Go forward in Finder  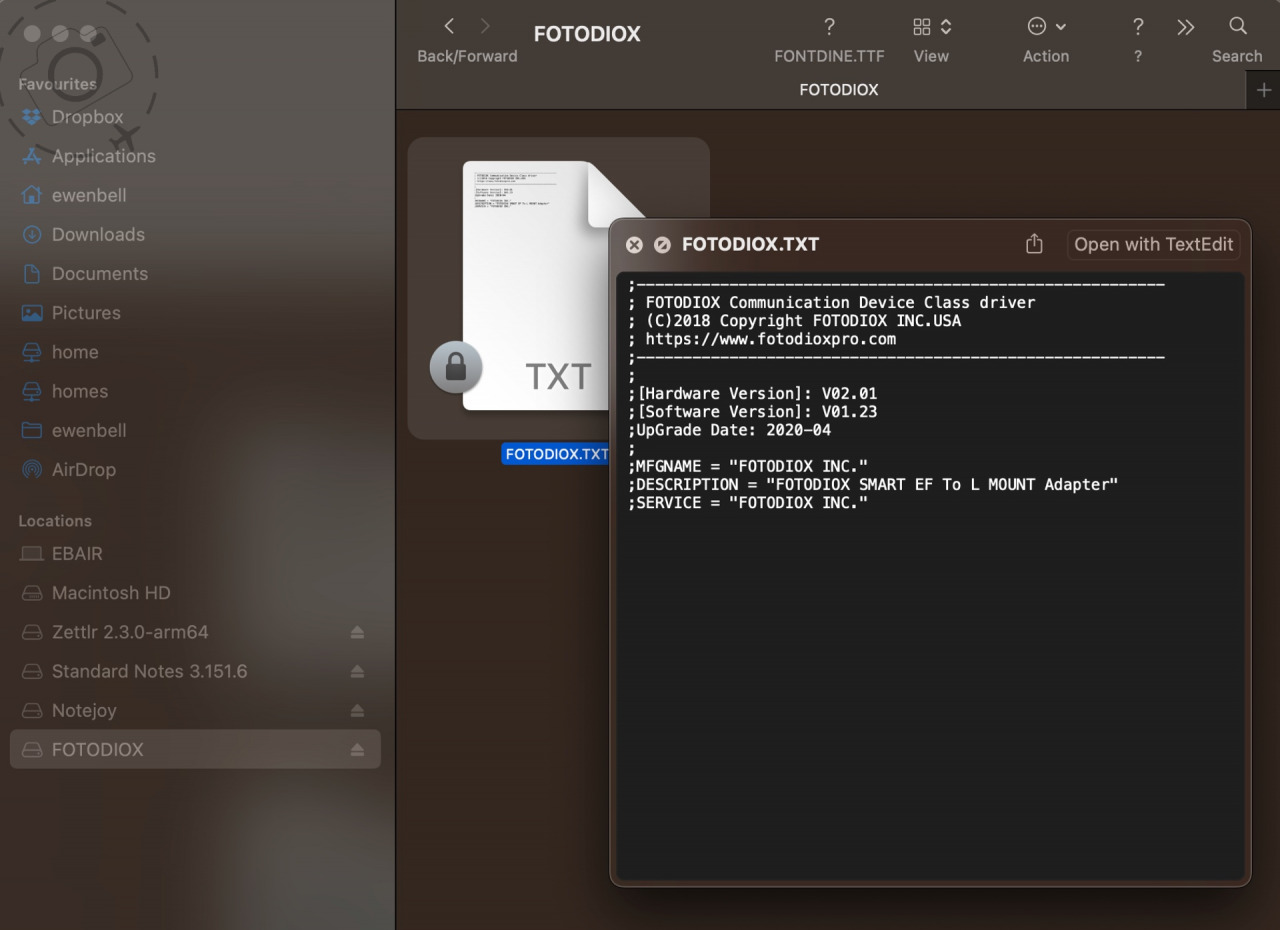[x=486, y=27]
